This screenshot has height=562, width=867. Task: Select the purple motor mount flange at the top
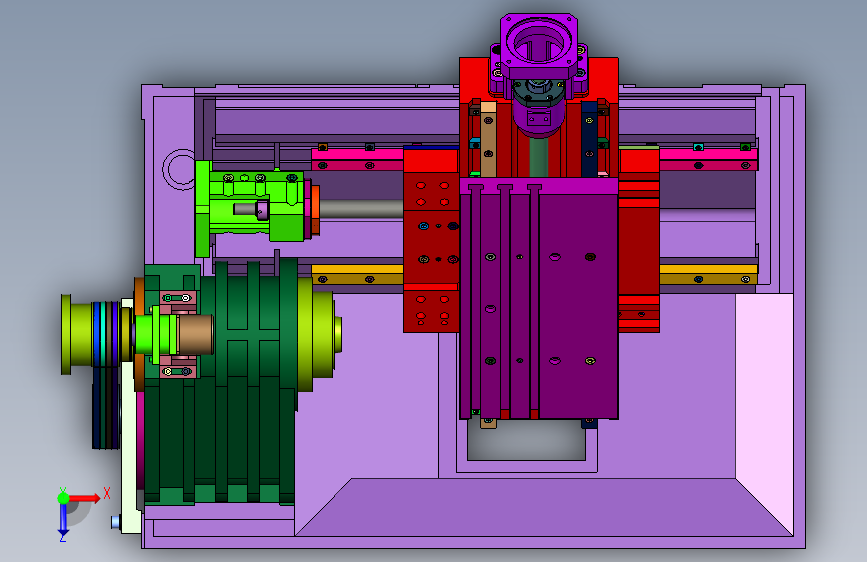coord(539,46)
